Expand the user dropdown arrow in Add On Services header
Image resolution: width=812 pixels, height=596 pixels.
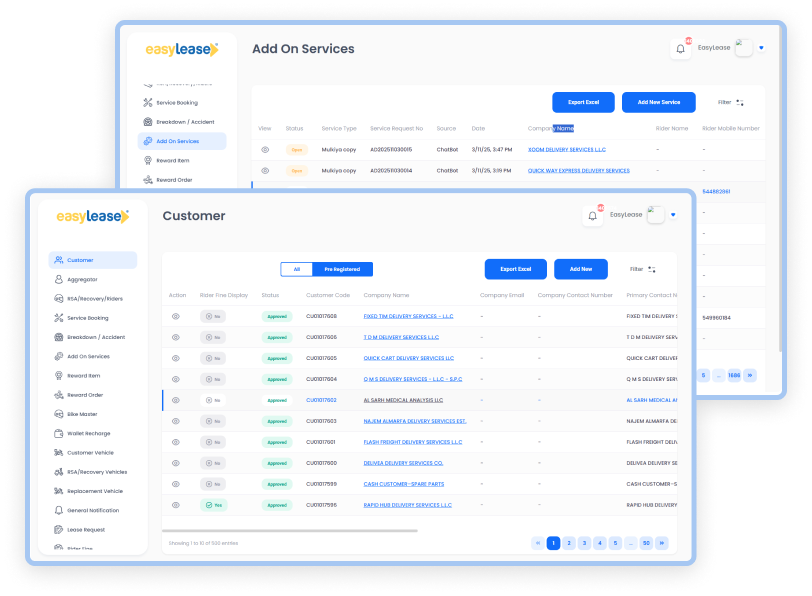761,47
